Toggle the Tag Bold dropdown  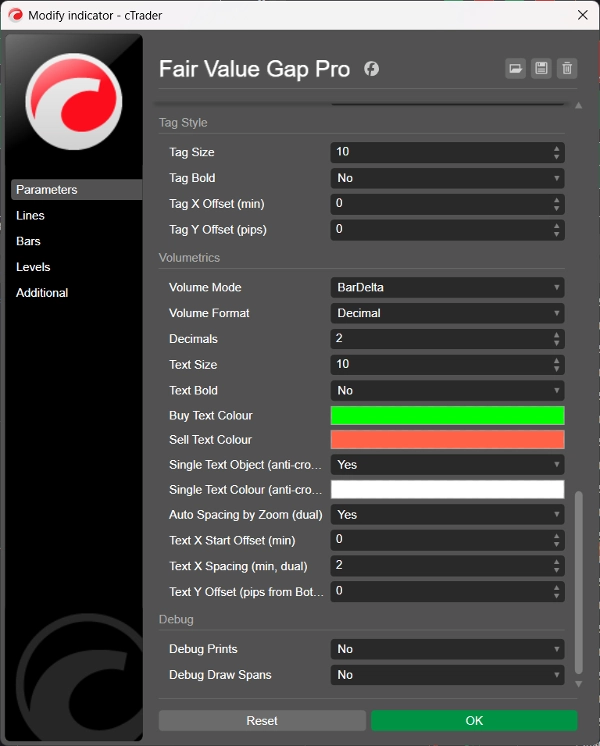click(447, 178)
